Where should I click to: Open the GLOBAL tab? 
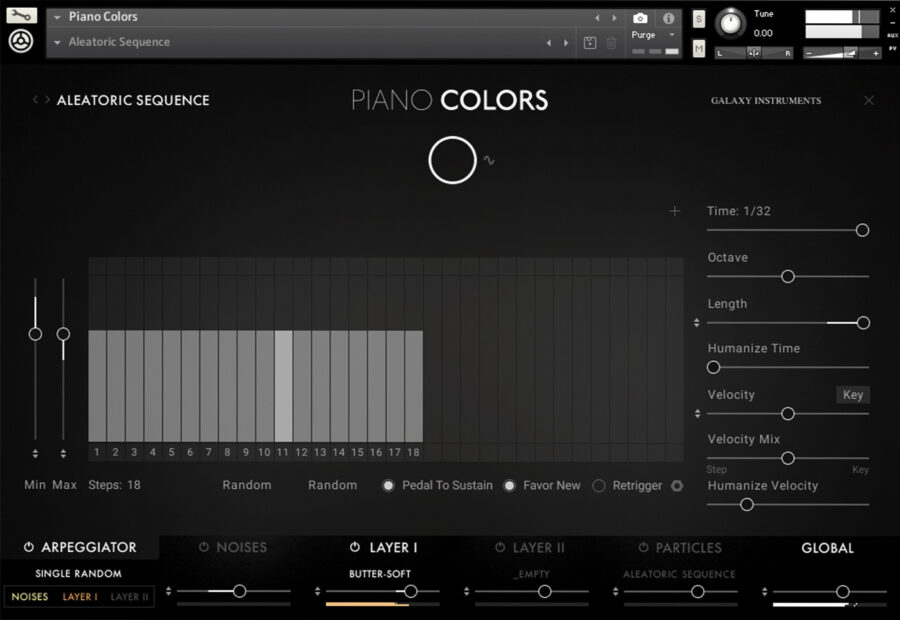[828, 547]
